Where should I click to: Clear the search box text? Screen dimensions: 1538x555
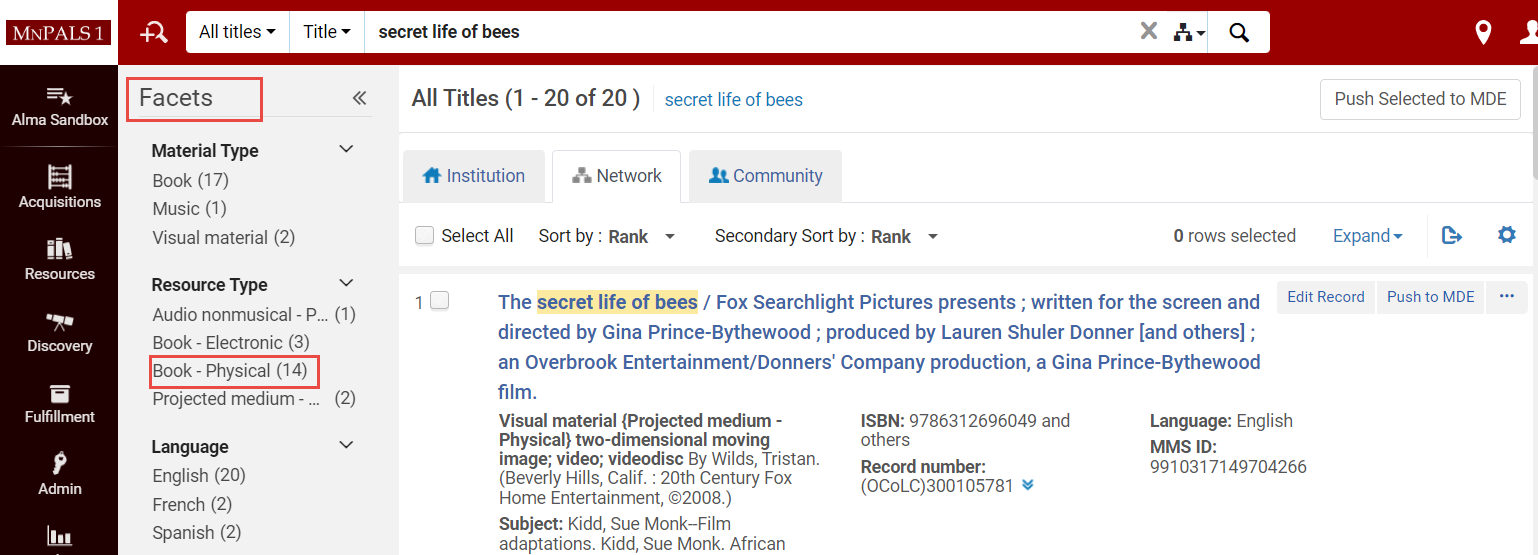click(1149, 32)
